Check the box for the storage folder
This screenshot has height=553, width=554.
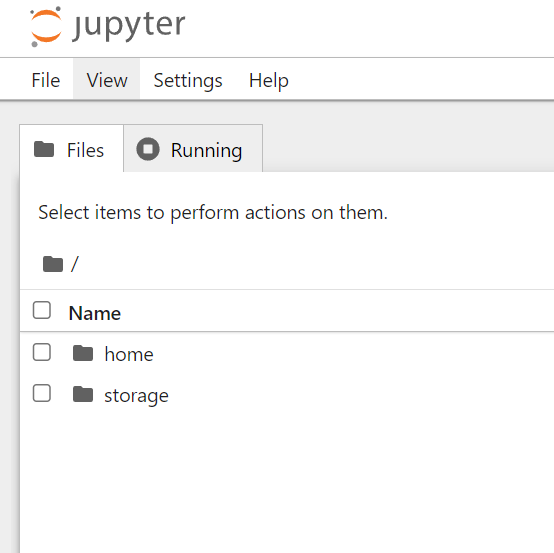42,393
